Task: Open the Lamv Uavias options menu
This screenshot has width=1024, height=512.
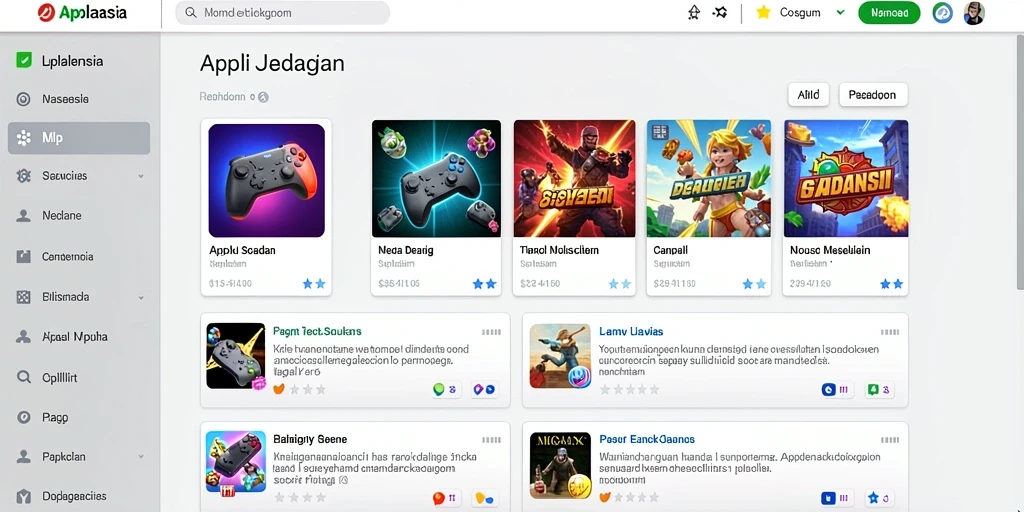Action: [889, 332]
